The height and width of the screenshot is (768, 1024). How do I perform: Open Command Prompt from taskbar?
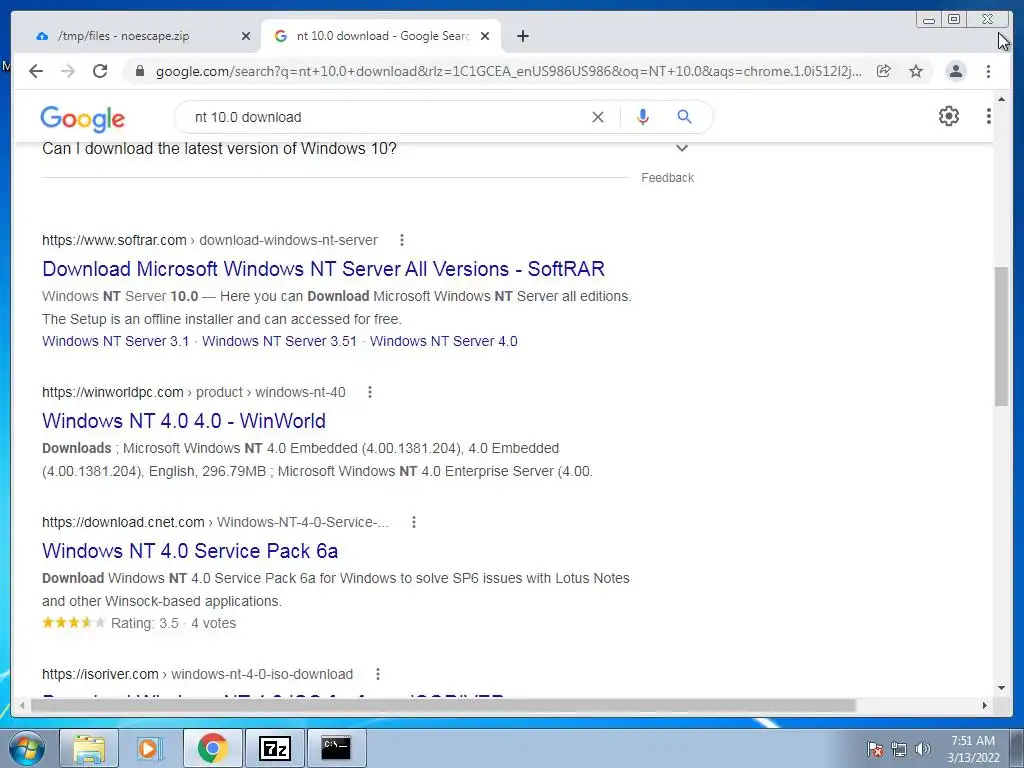336,748
